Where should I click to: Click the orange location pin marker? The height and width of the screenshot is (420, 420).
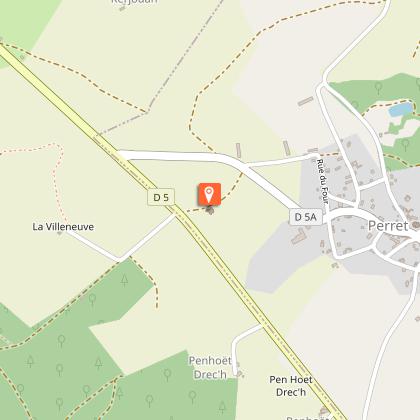coord(210,194)
